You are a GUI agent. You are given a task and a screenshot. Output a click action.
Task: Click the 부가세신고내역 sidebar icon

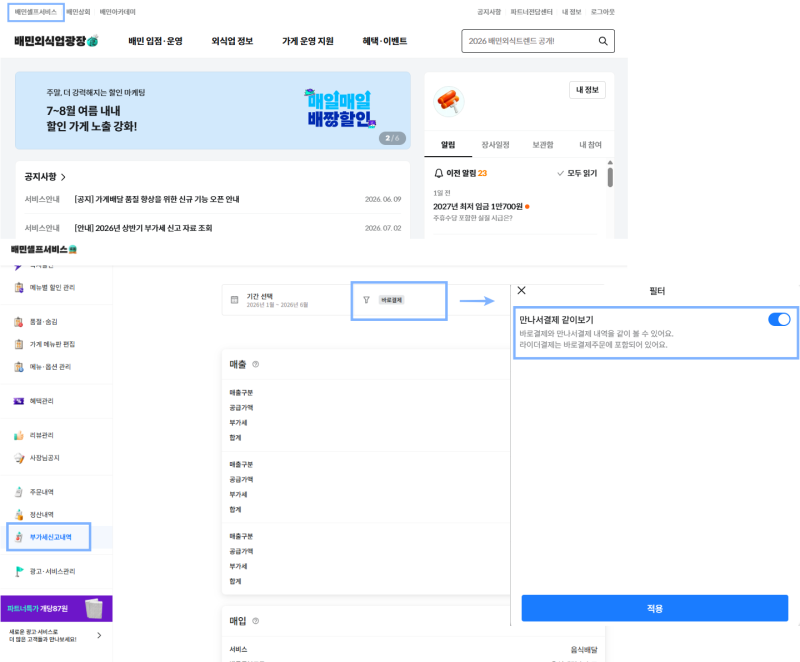pyautogui.click(x=19, y=537)
